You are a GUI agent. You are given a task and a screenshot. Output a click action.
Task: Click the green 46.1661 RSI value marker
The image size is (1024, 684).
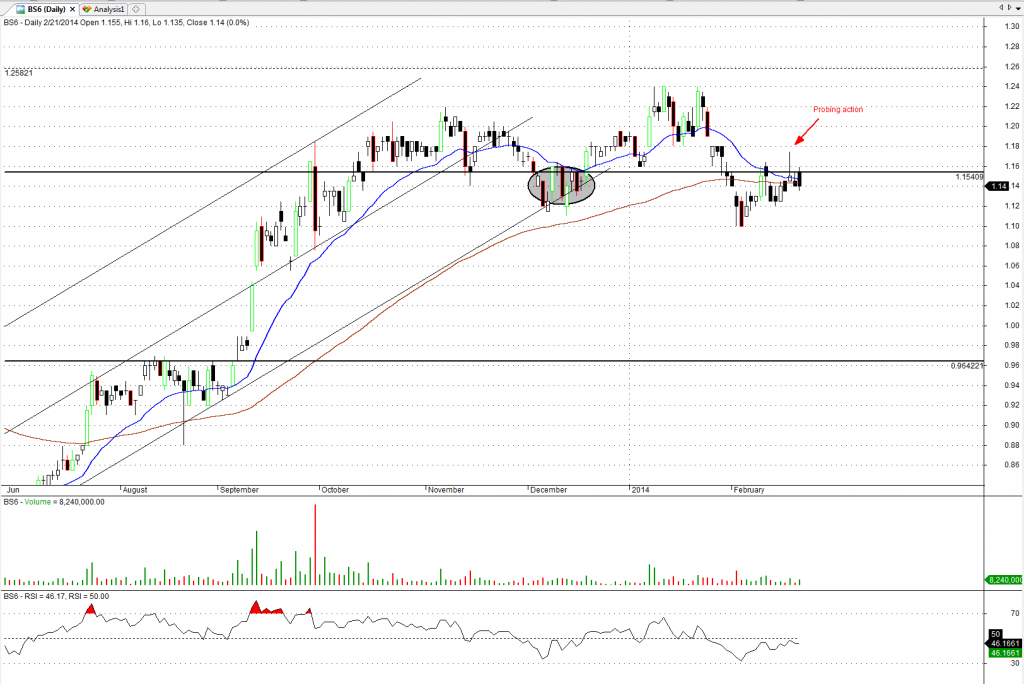[1001, 652]
